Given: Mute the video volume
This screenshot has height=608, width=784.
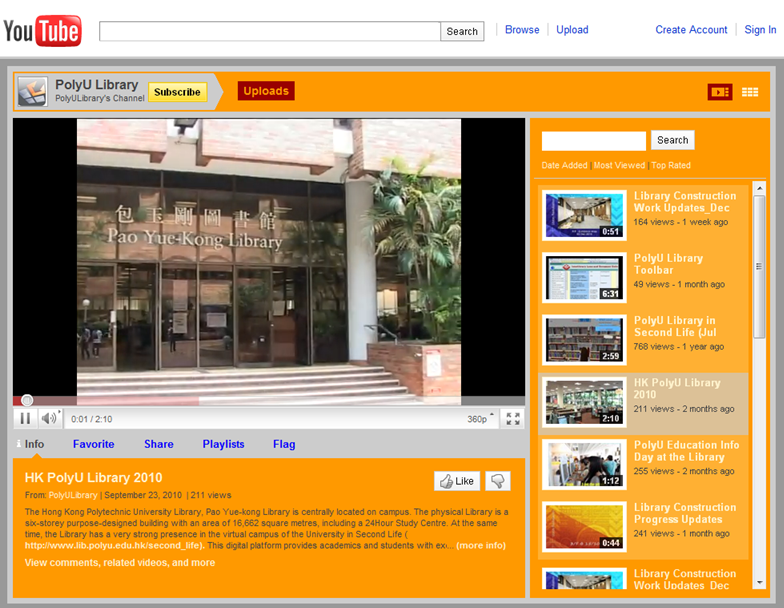Looking at the screenshot, I should (x=50, y=418).
